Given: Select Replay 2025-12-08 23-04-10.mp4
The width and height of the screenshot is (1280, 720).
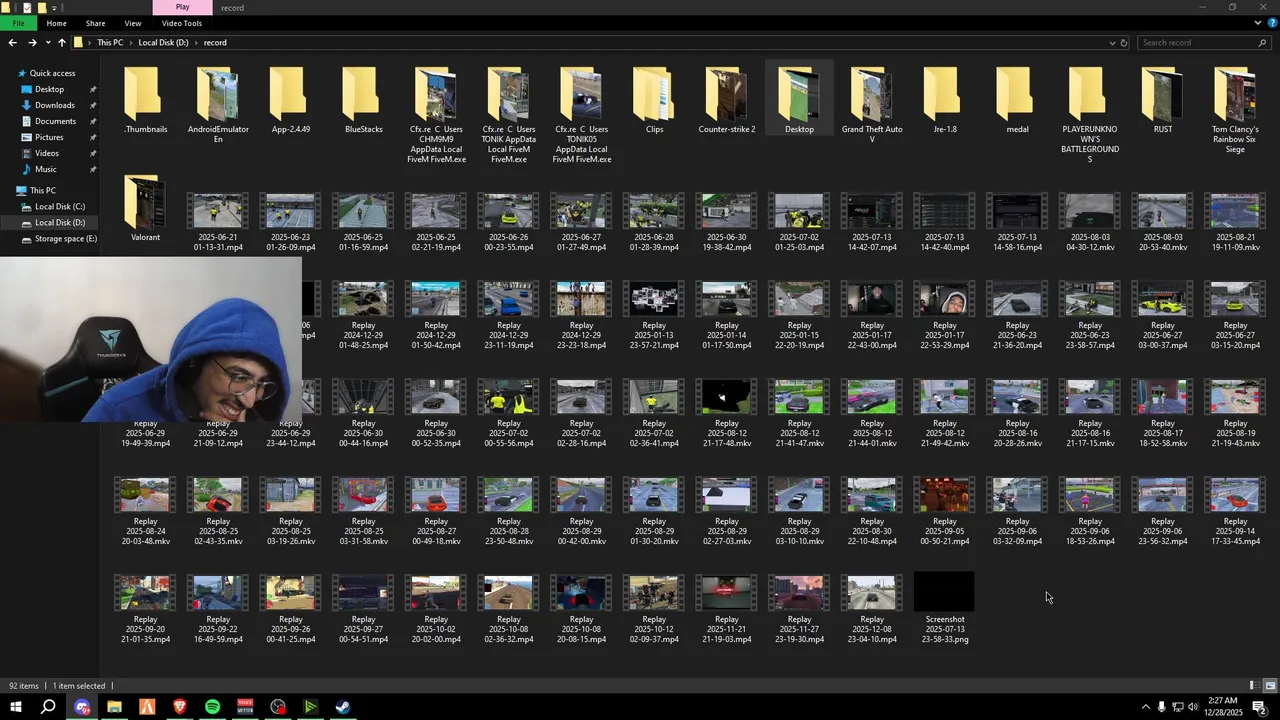Looking at the screenshot, I should coord(872,608).
